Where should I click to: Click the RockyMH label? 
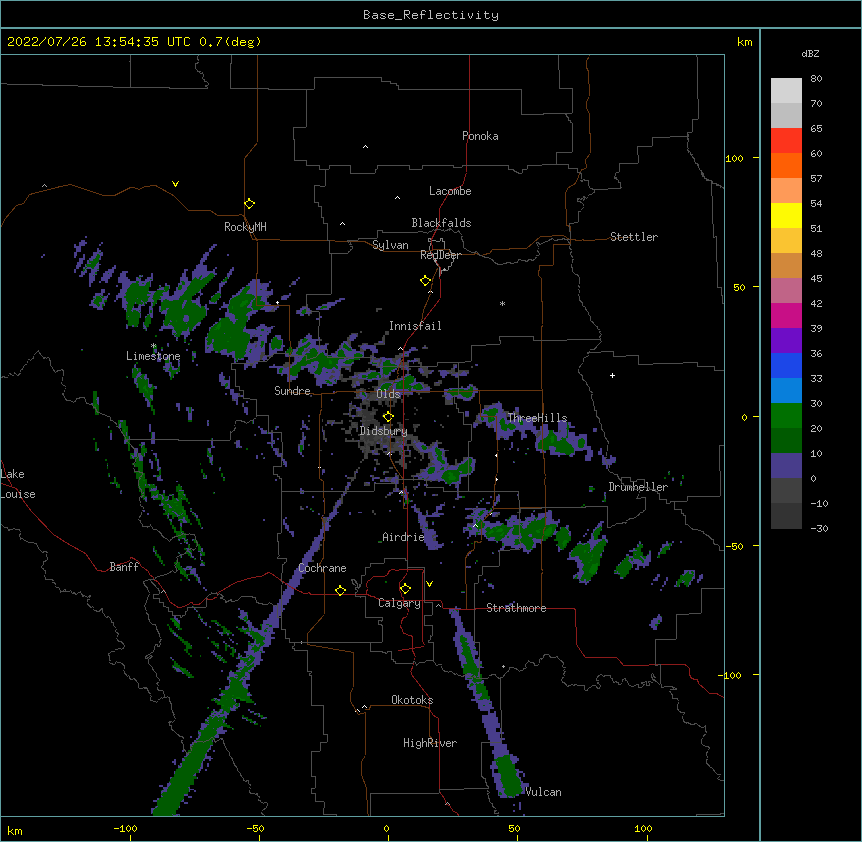245,227
